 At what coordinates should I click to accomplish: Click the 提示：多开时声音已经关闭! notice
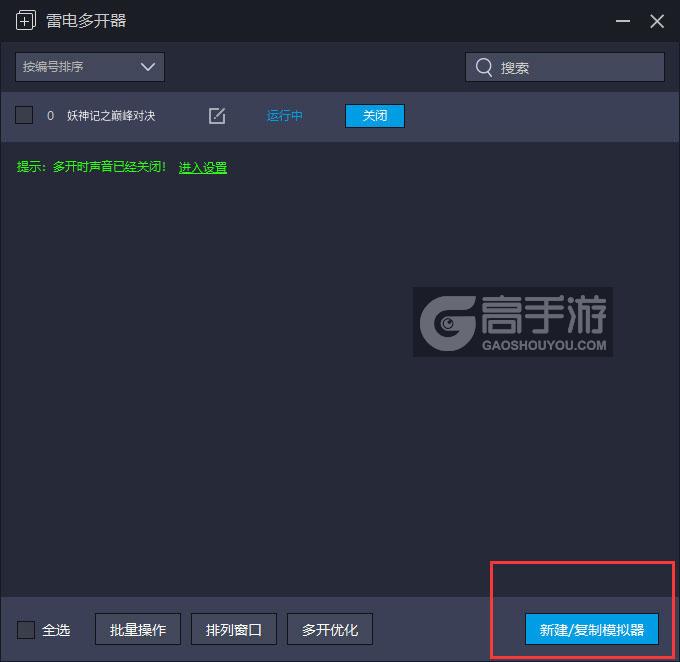[x=91, y=167]
